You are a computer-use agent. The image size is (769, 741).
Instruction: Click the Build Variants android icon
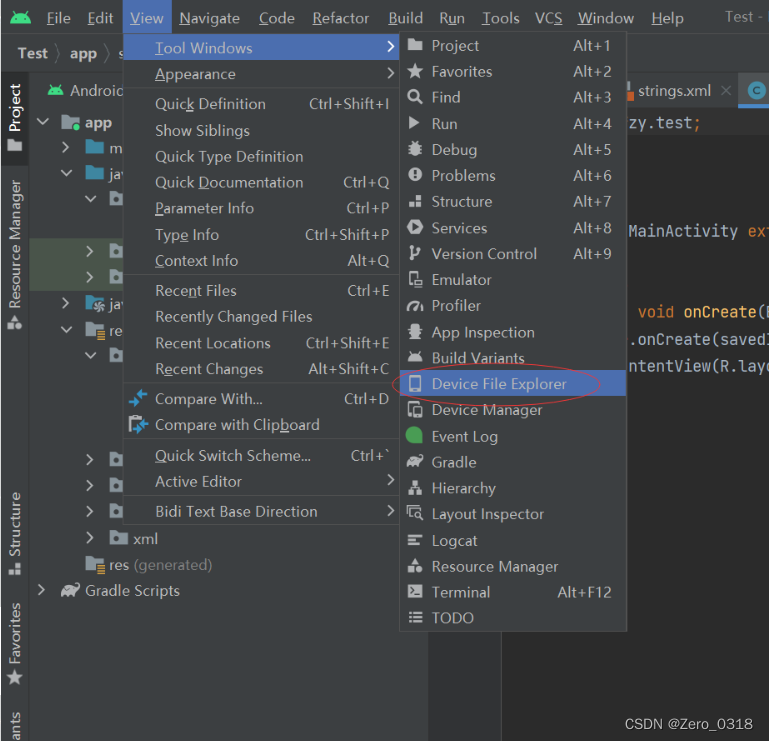[x=415, y=357]
